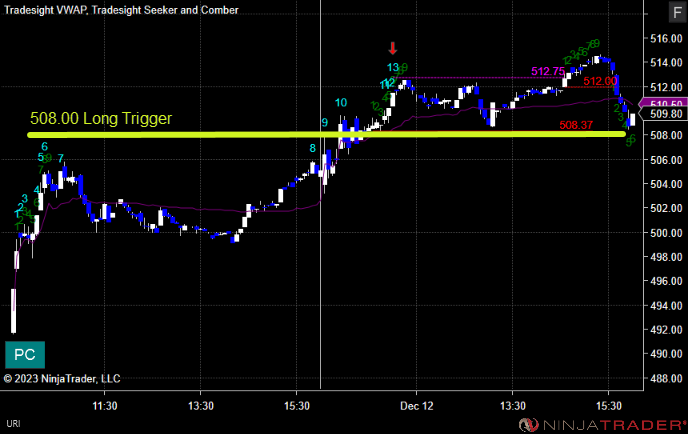Viewport: 688px width, 434px height.
Task: Click the 11:30 time axis label
Action: (x=105, y=406)
